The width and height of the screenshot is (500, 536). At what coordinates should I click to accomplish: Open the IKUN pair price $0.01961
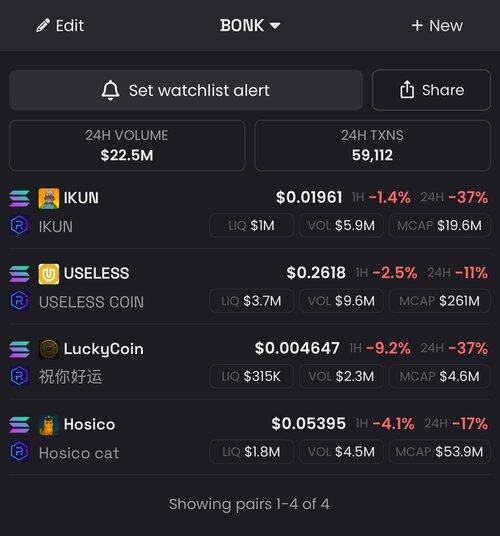click(309, 198)
